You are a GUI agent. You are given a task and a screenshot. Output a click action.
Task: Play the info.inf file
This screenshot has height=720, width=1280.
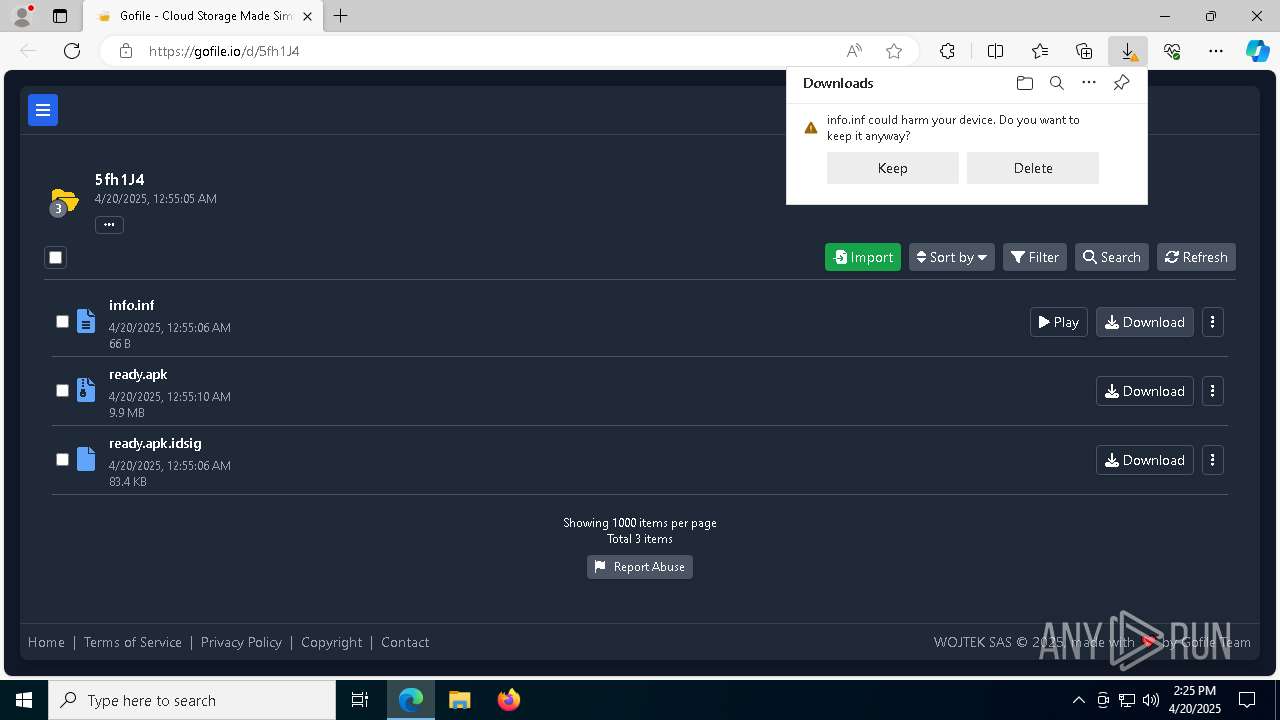tap(1059, 322)
